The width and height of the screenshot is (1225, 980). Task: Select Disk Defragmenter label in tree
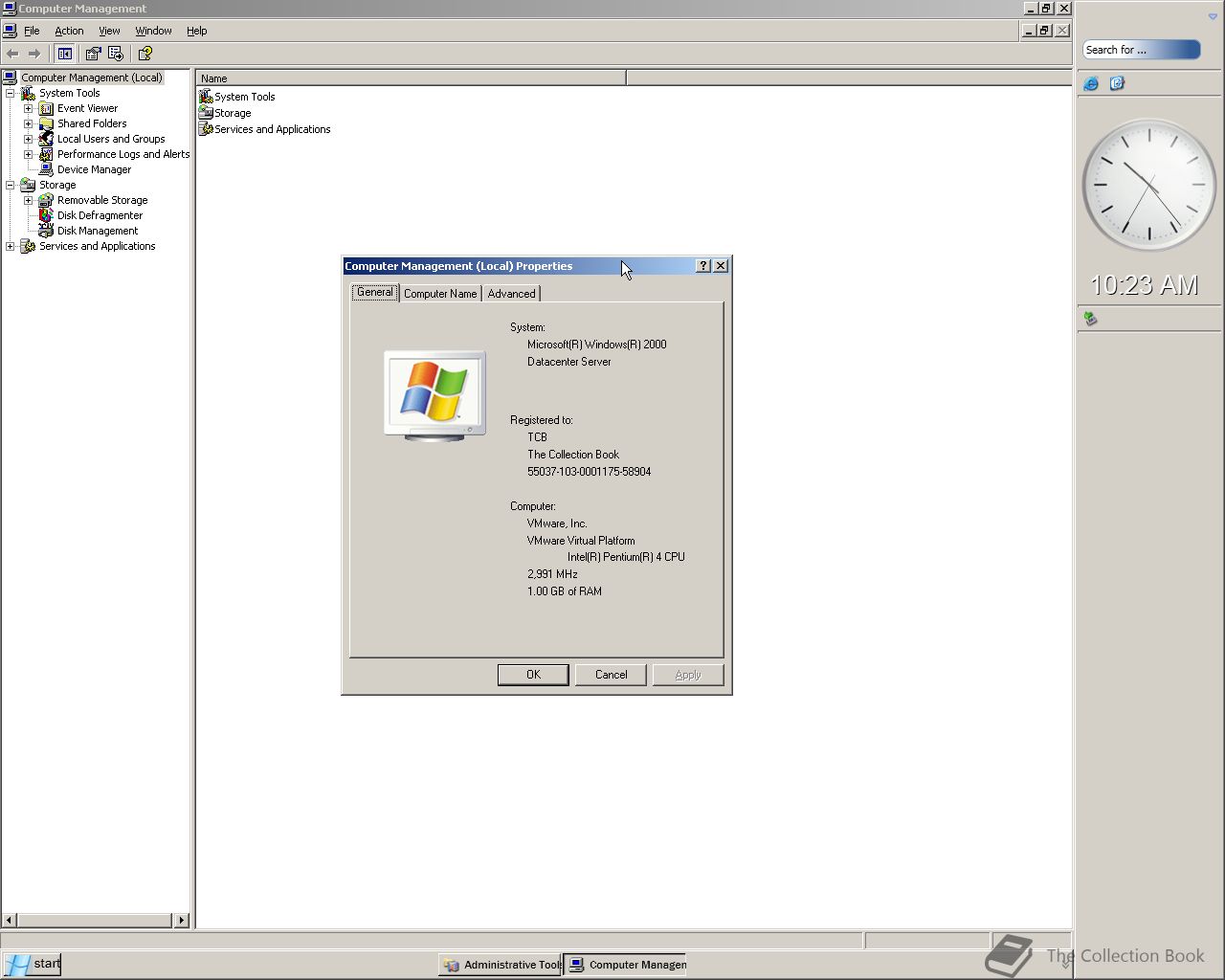pos(100,215)
